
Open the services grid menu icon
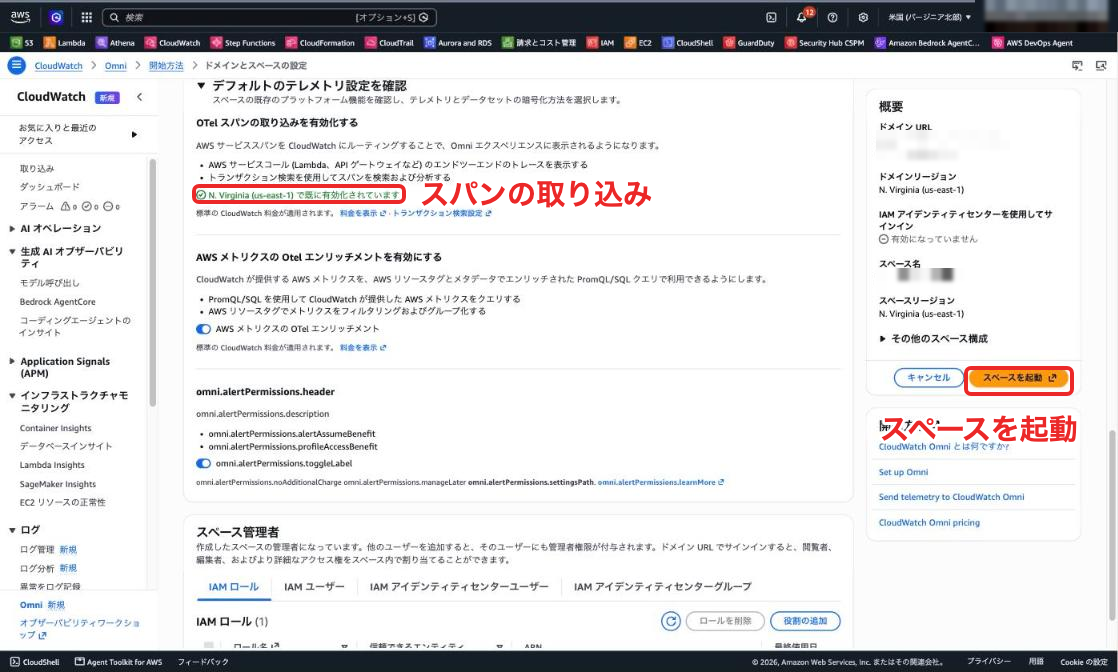[86, 17]
